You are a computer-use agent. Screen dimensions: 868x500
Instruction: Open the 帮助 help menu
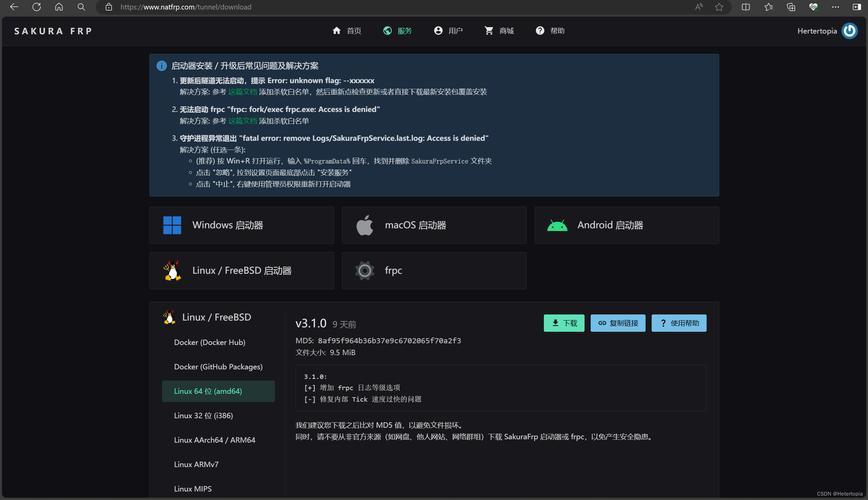pyautogui.click(x=550, y=31)
